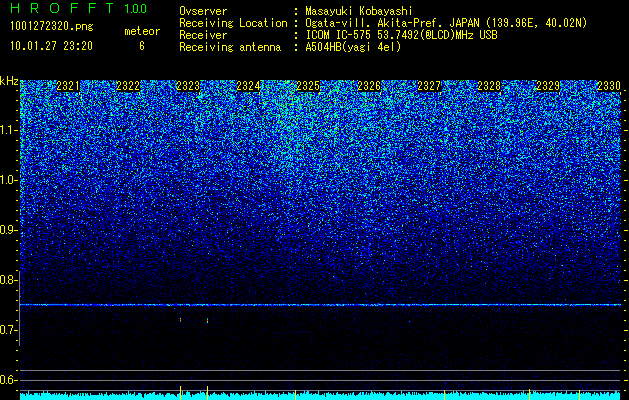Click the Receiver field label
The width and height of the screenshot is (629, 400).
point(203,35)
